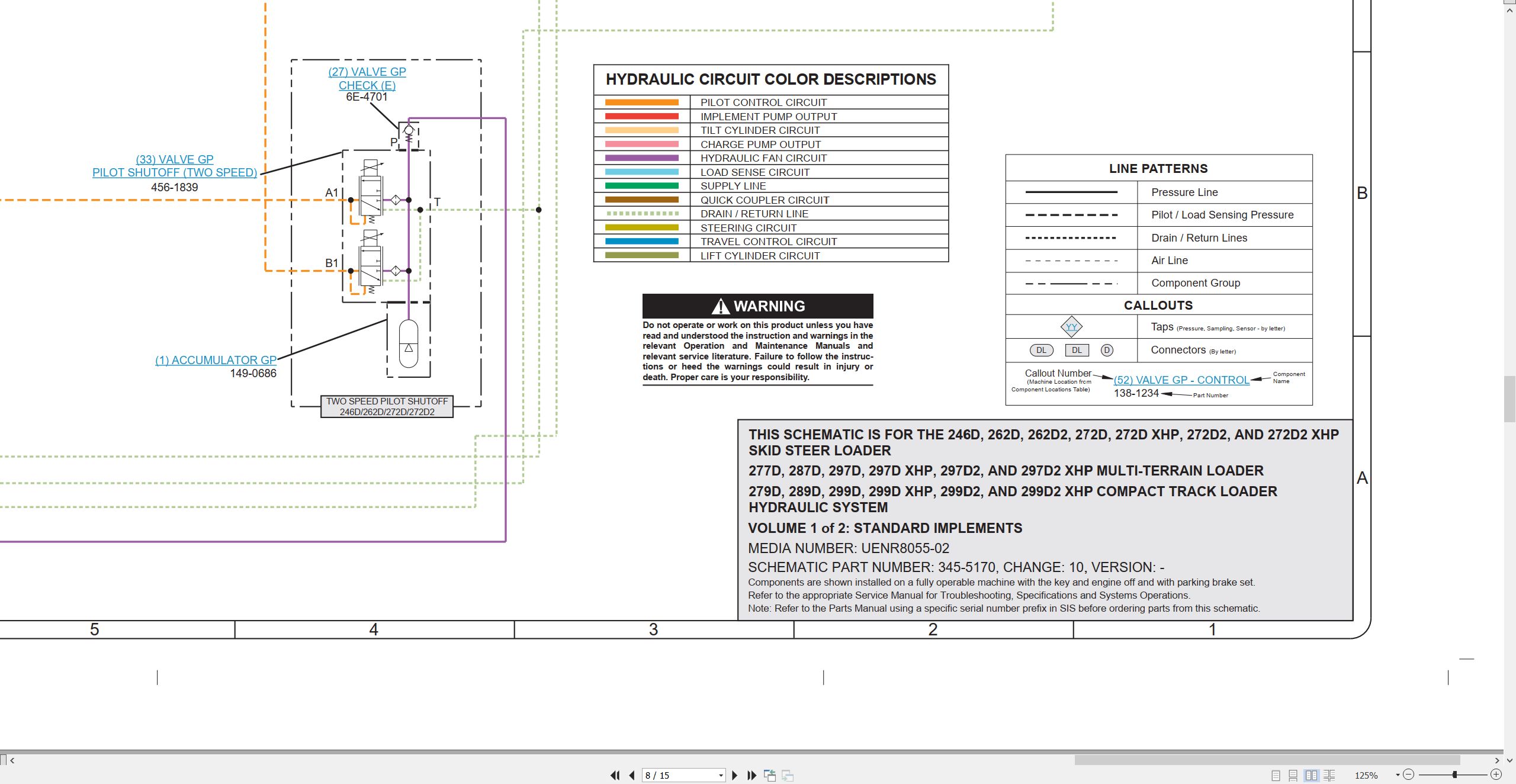Click the SUPPLY LINE green swatch
1516x784 pixels.
[x=641, y=186]
